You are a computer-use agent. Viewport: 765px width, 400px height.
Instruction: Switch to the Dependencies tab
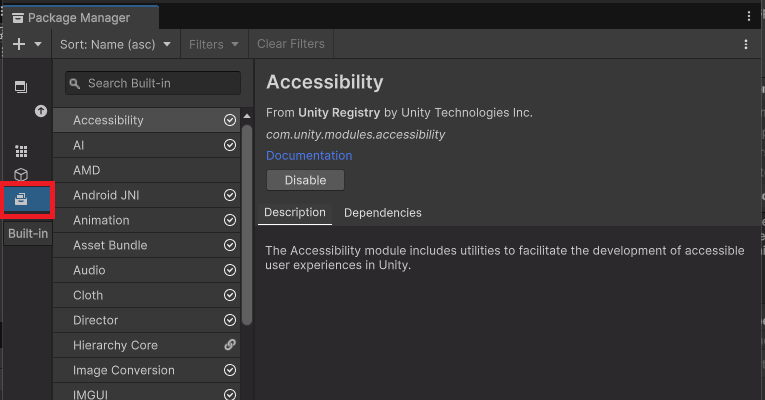(382, 213)
